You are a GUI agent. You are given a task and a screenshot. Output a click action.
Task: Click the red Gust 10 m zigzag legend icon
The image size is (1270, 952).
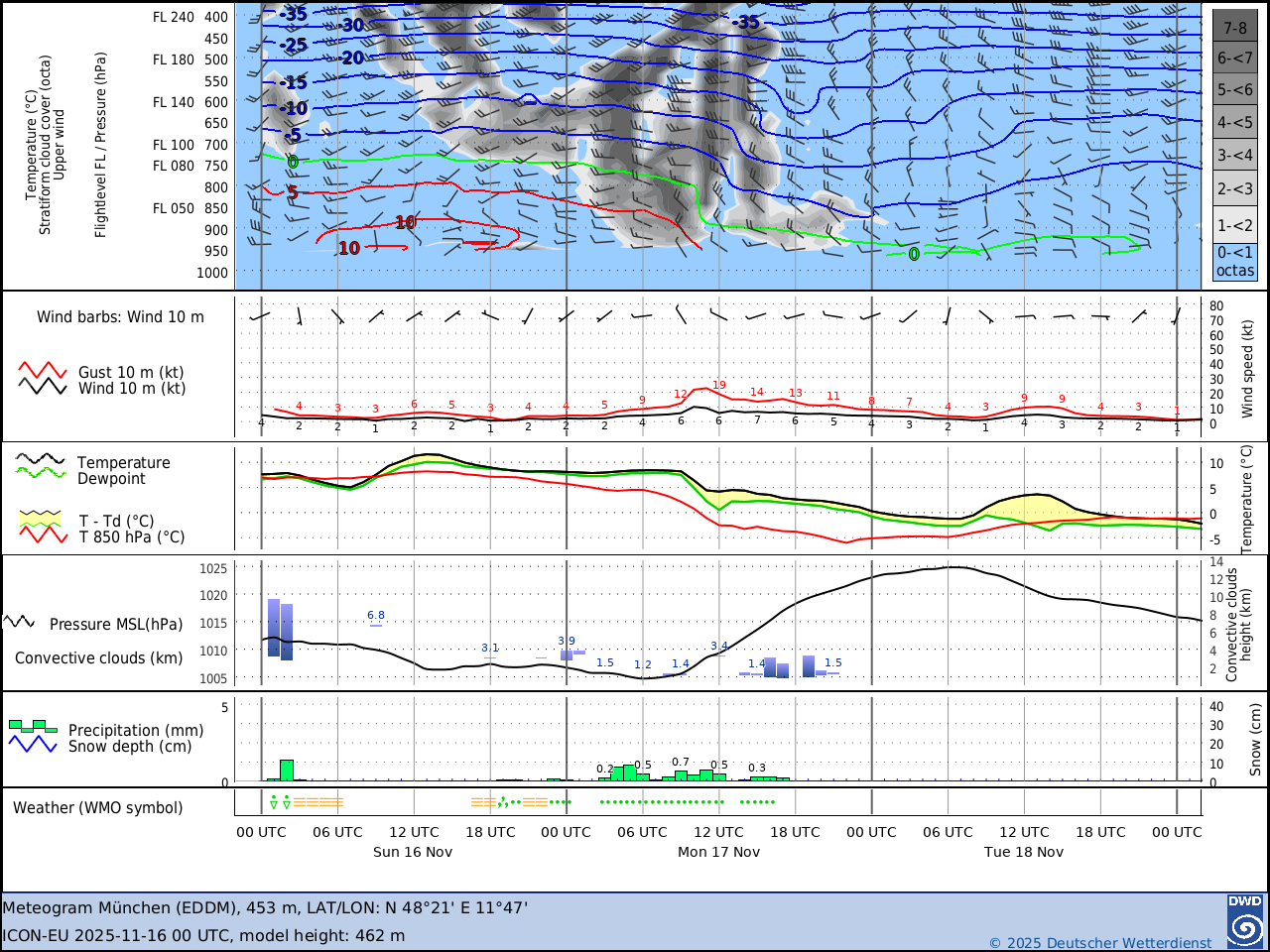click(x=43, y=370)
